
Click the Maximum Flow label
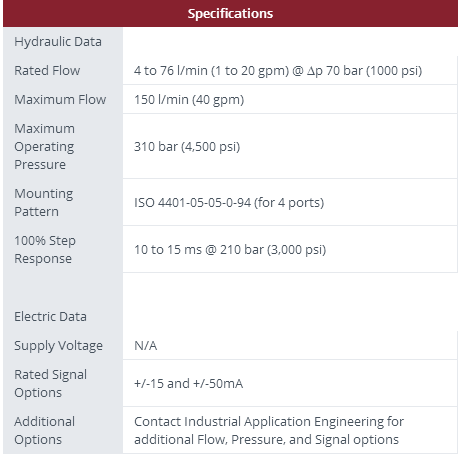[x=60, y=100]
